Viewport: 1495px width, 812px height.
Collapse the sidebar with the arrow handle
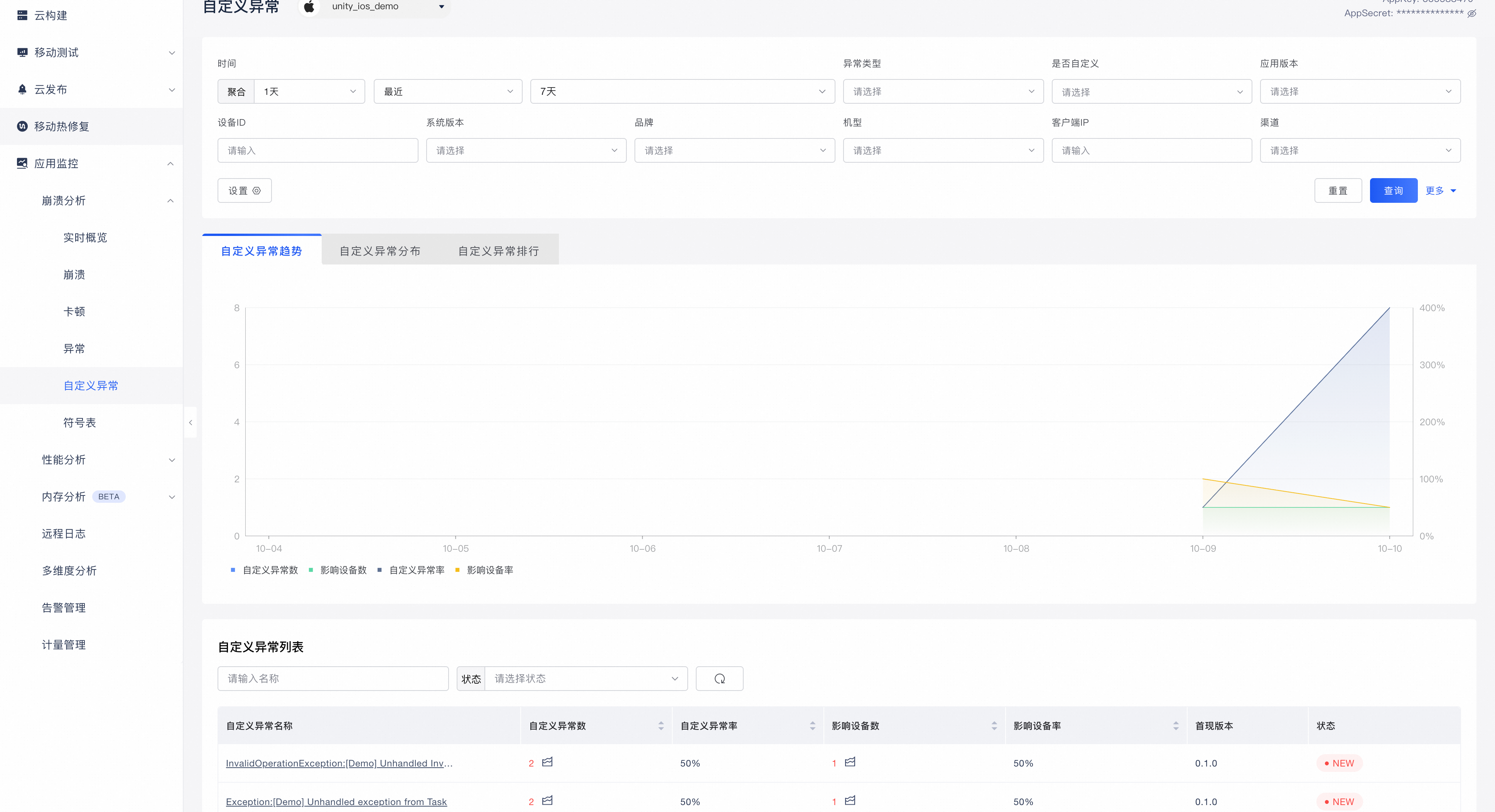pos(191,423)
